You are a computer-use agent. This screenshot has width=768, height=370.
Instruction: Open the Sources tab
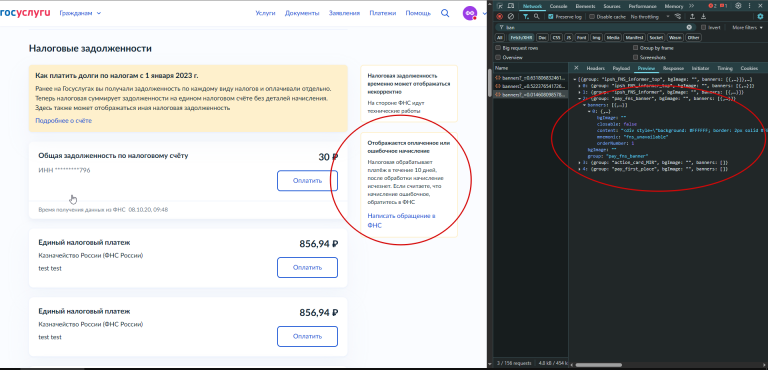(x=612, y=6)
